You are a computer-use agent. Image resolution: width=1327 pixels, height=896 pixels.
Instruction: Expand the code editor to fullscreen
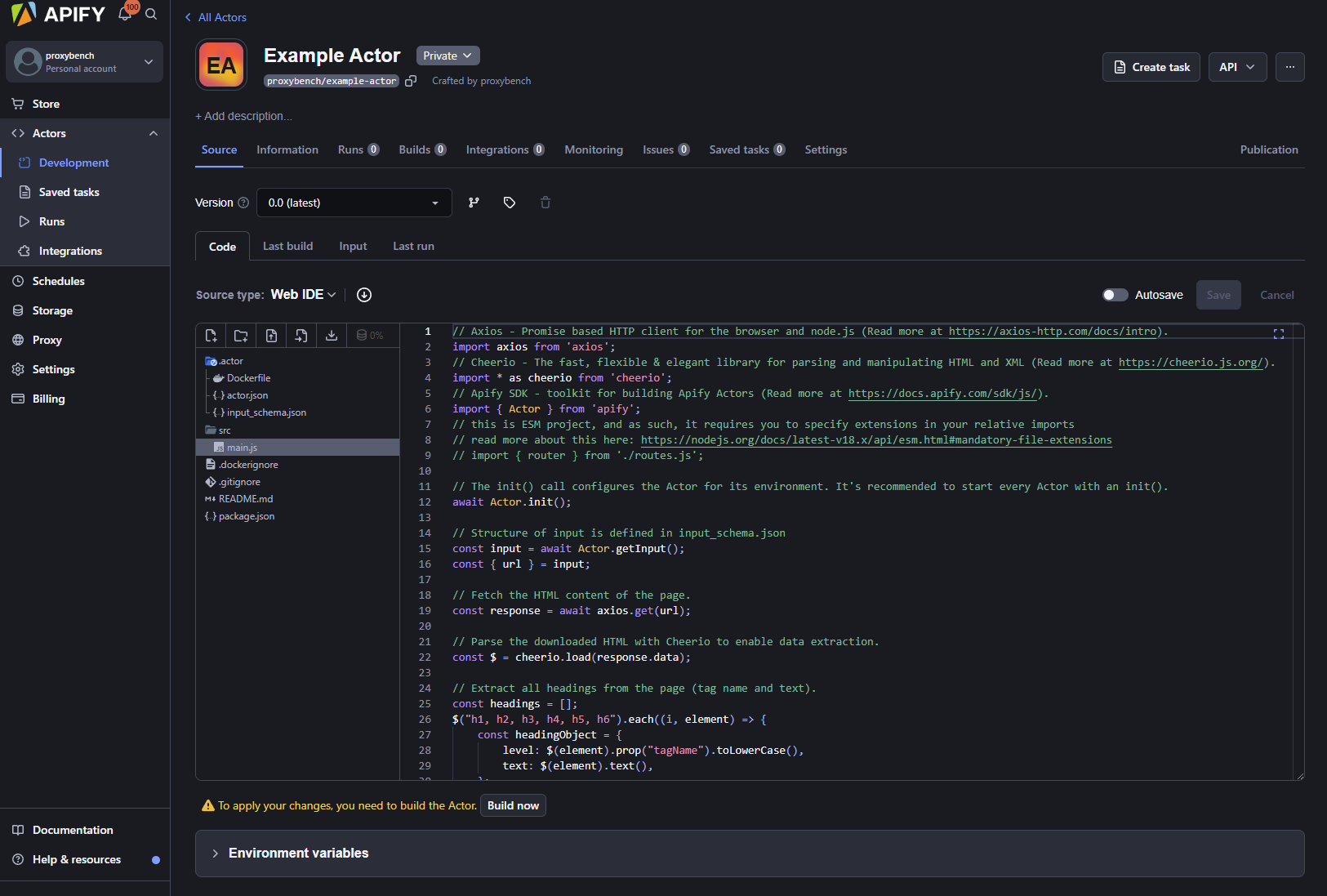pyautogui.click(x=1279, y=333)
